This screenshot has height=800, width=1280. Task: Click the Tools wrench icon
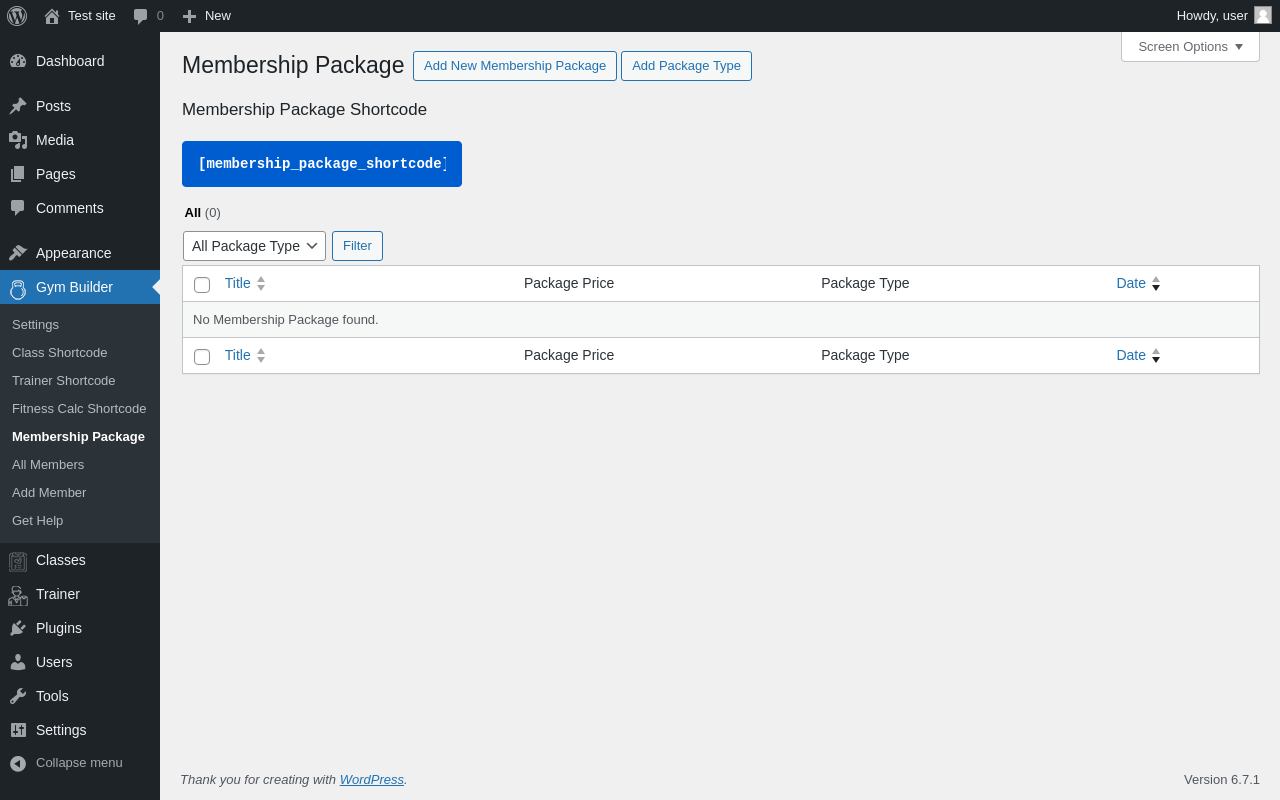pyautogui.click(x=18, y=696)
